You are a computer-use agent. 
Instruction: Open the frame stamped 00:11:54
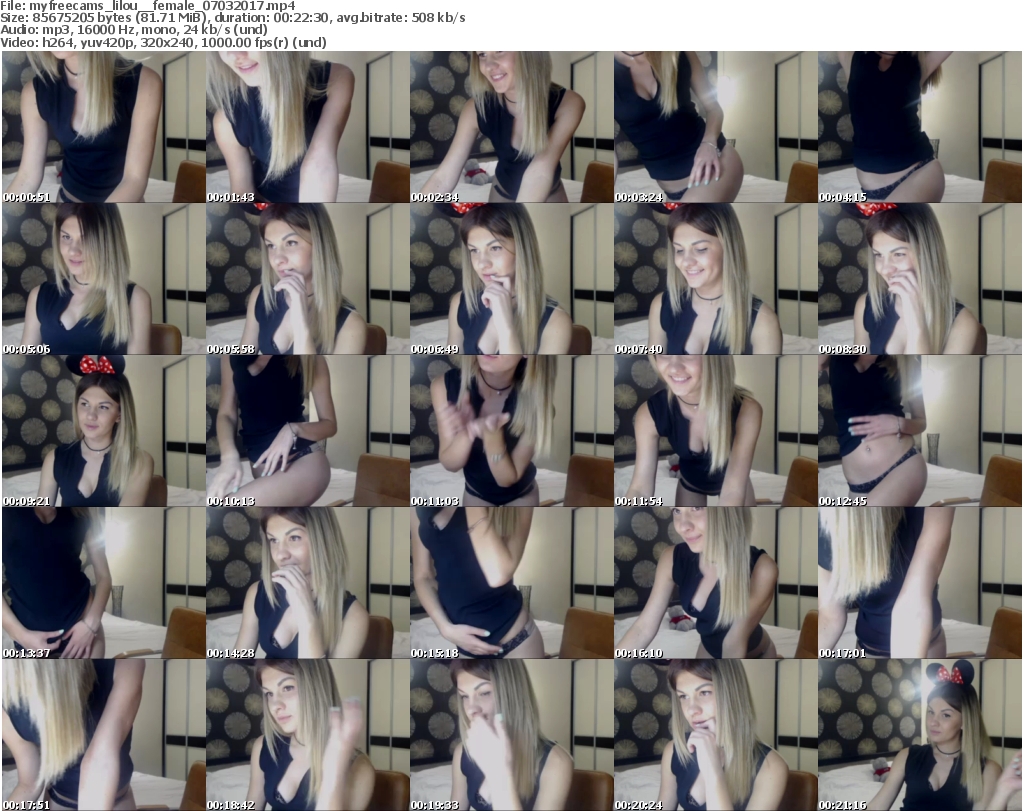715,431
